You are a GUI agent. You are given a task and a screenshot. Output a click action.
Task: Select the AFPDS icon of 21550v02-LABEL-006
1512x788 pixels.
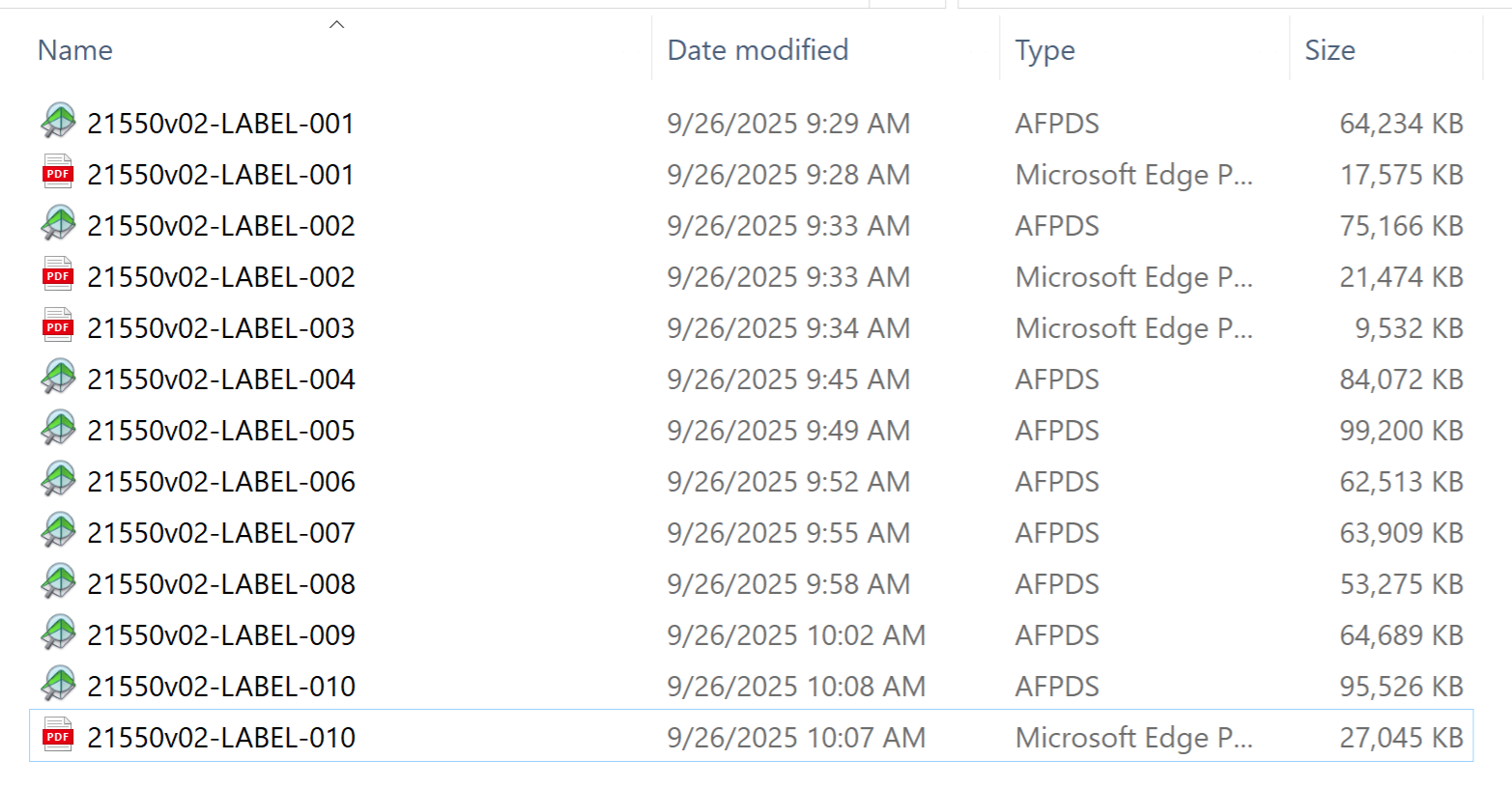(x=58, y=481)
